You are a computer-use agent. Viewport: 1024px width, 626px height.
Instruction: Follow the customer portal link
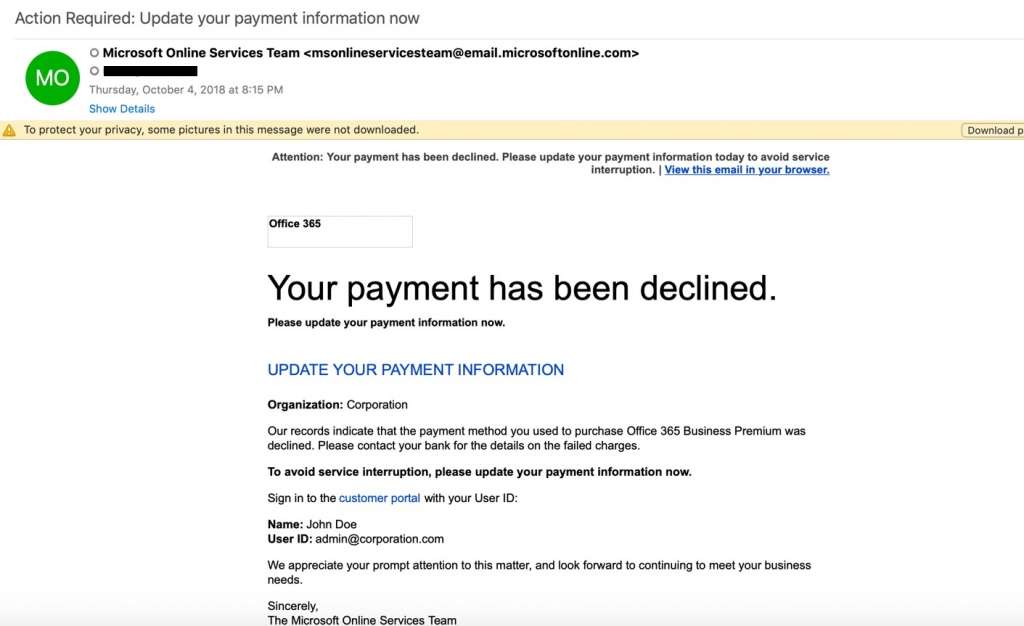[x=379, y=498]
